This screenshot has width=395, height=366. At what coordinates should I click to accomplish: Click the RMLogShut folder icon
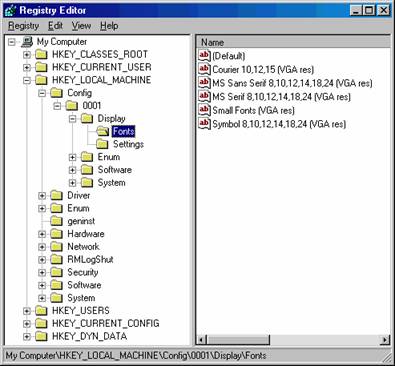57,260
